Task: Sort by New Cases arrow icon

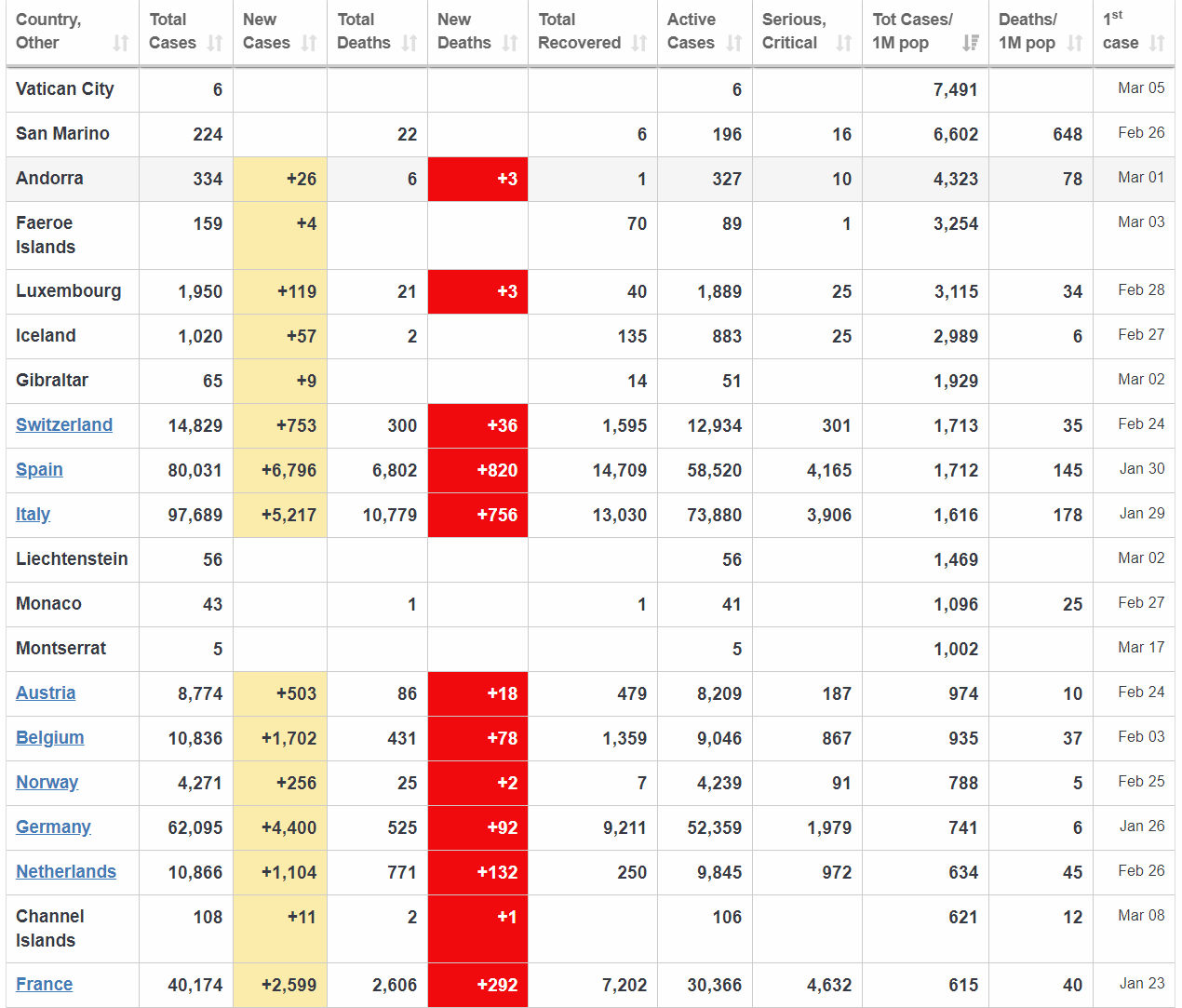Action: coord(309,43)
